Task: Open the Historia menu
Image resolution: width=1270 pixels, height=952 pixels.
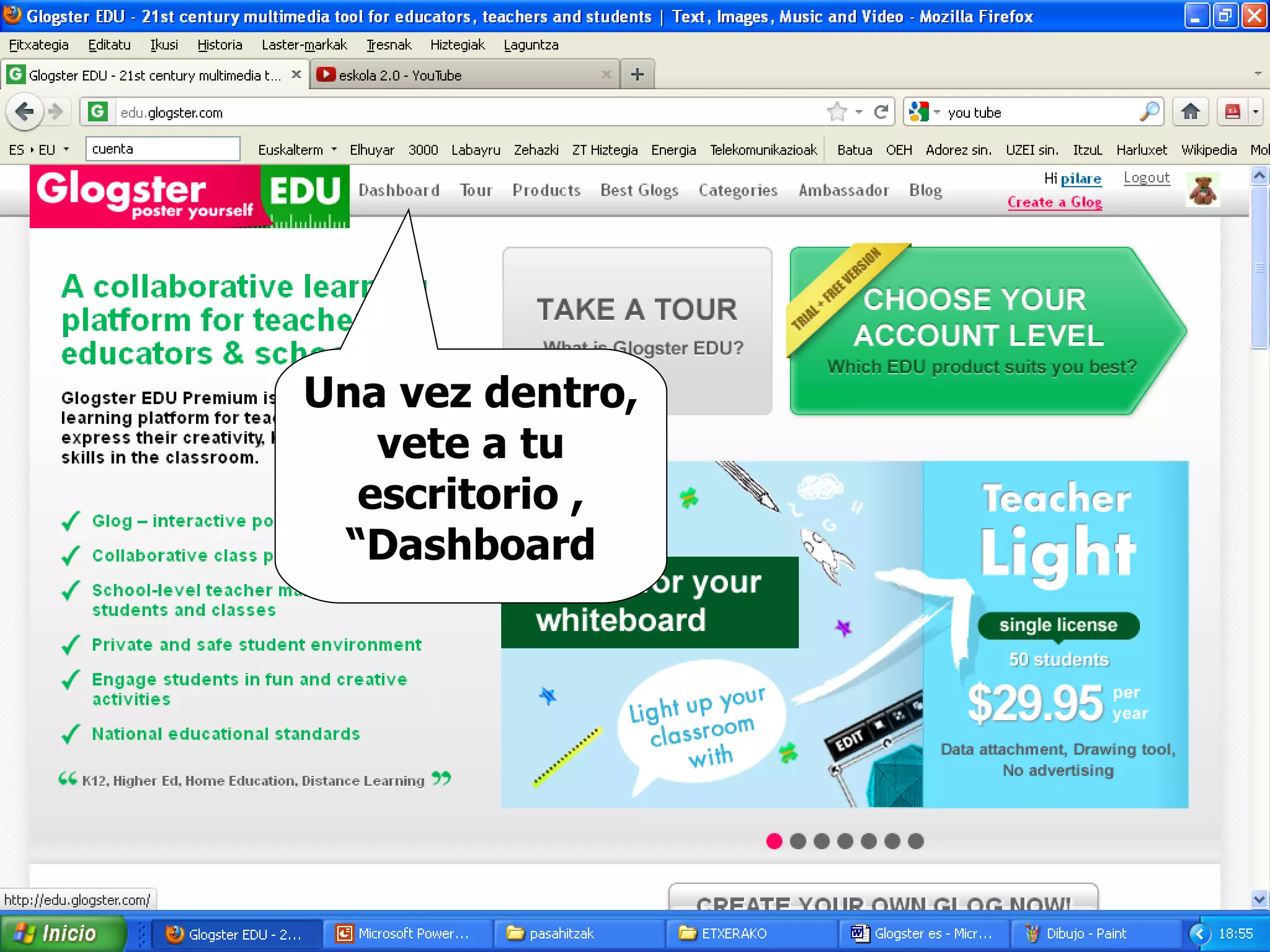Action: click(x=220, y=45)
